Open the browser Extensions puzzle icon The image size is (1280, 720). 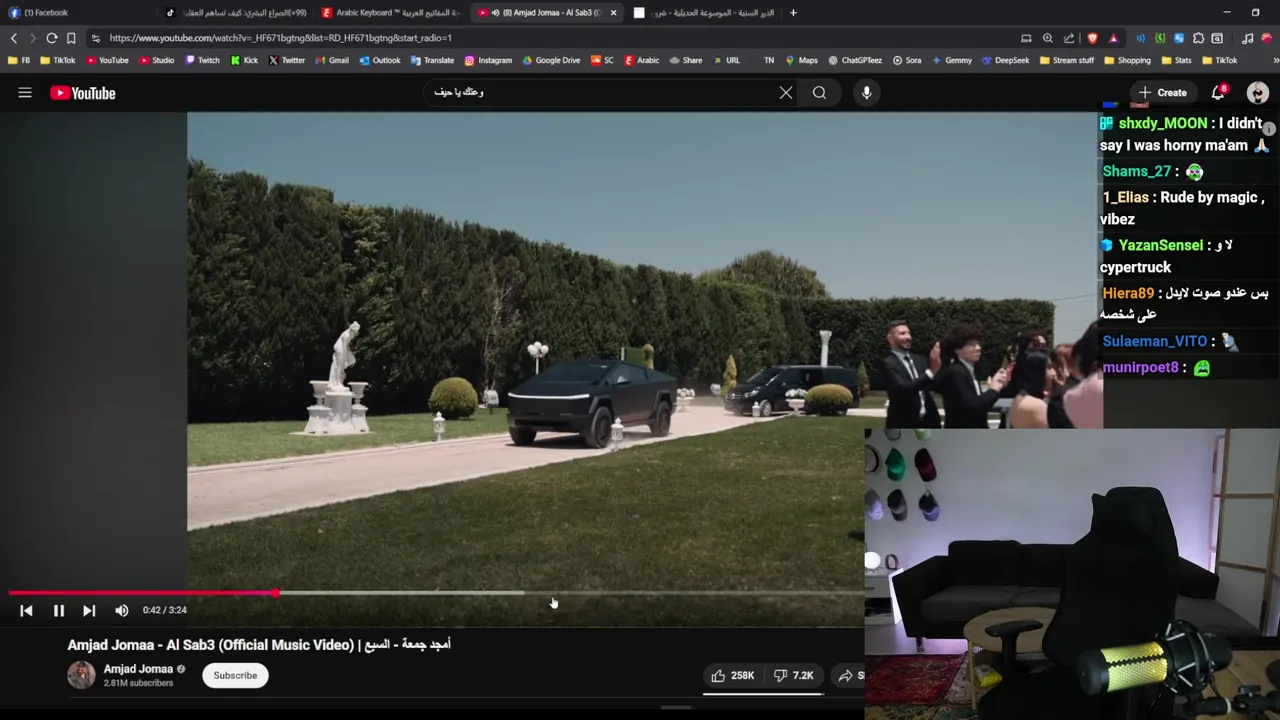click(x=1198, y=38)
